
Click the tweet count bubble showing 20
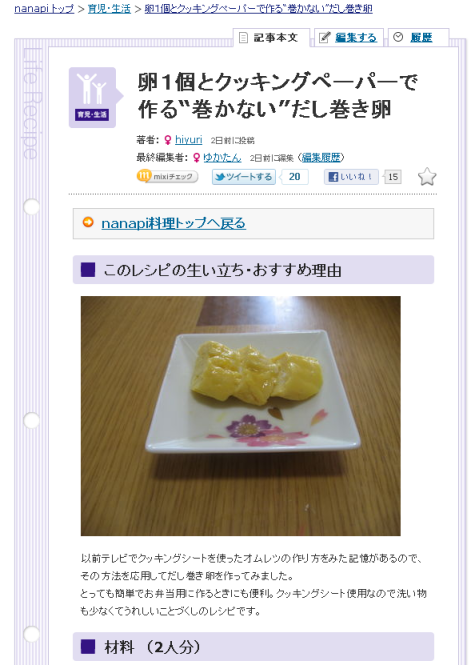tap(295, 176)
